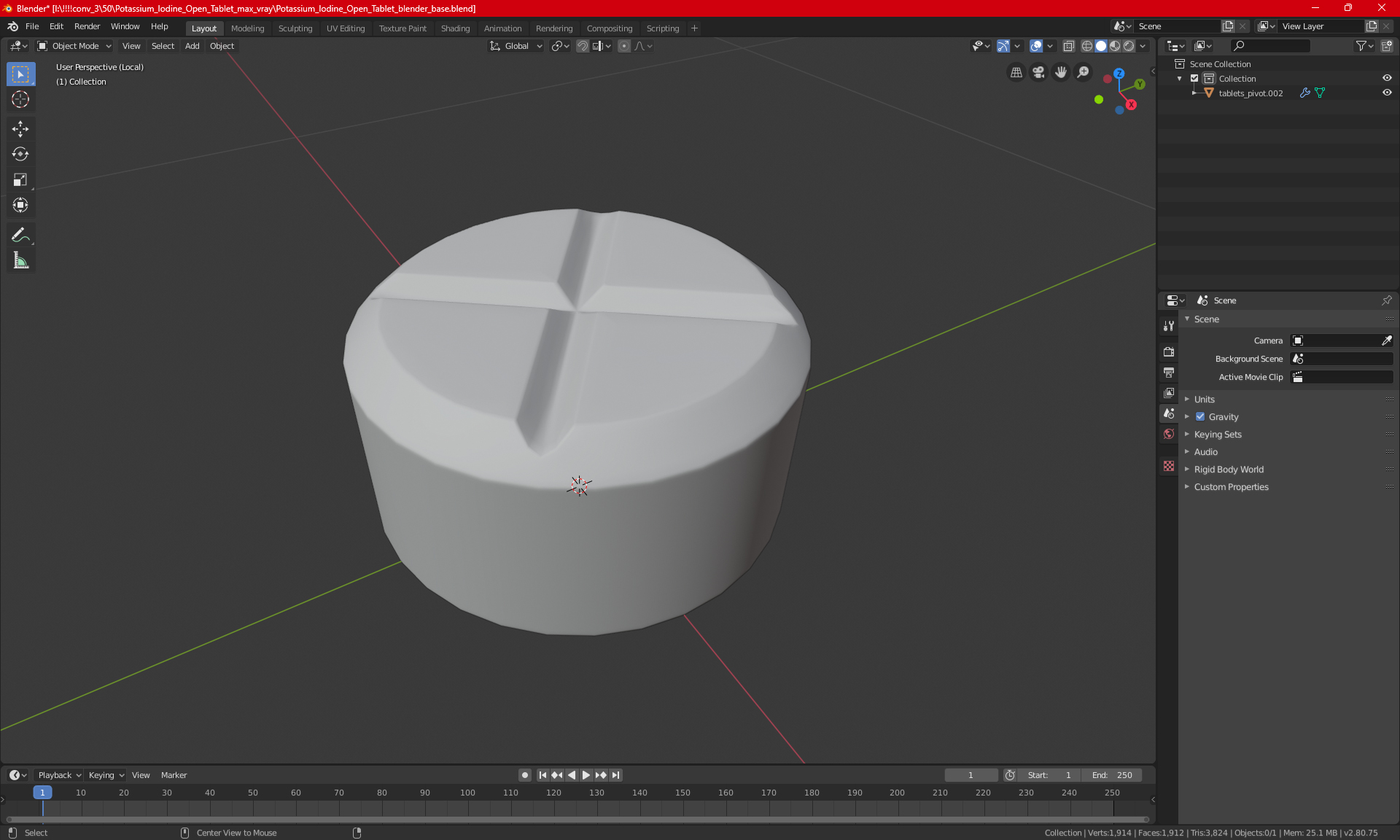
Task: Click the Add menu in viewport header
Action: click(192, 46)
